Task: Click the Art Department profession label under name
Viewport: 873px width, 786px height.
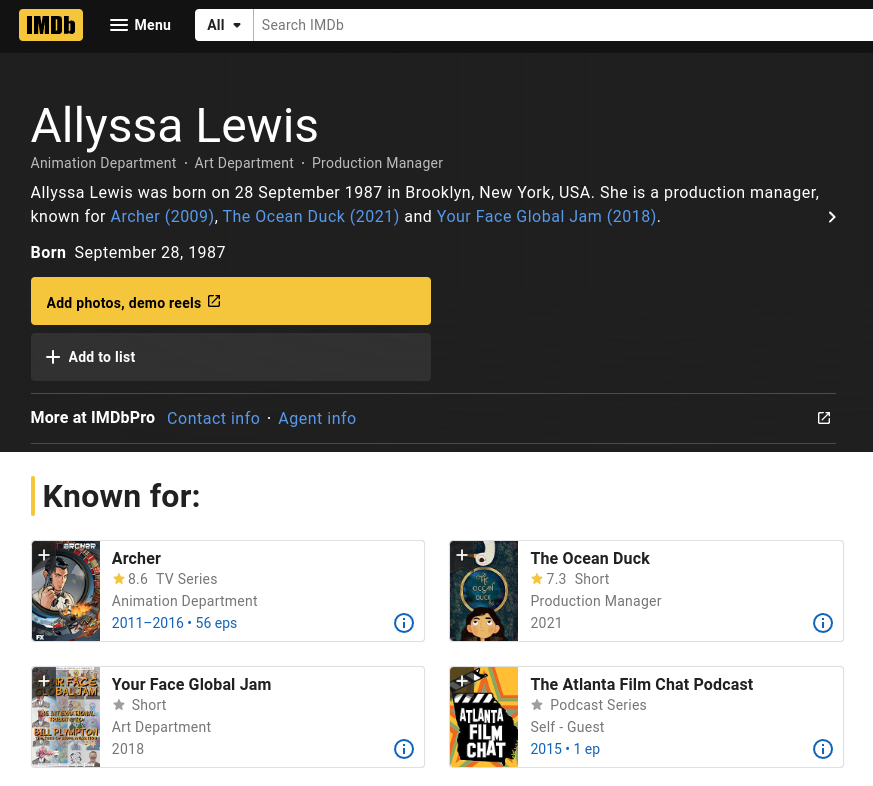Action: click(x=244, y=163)
